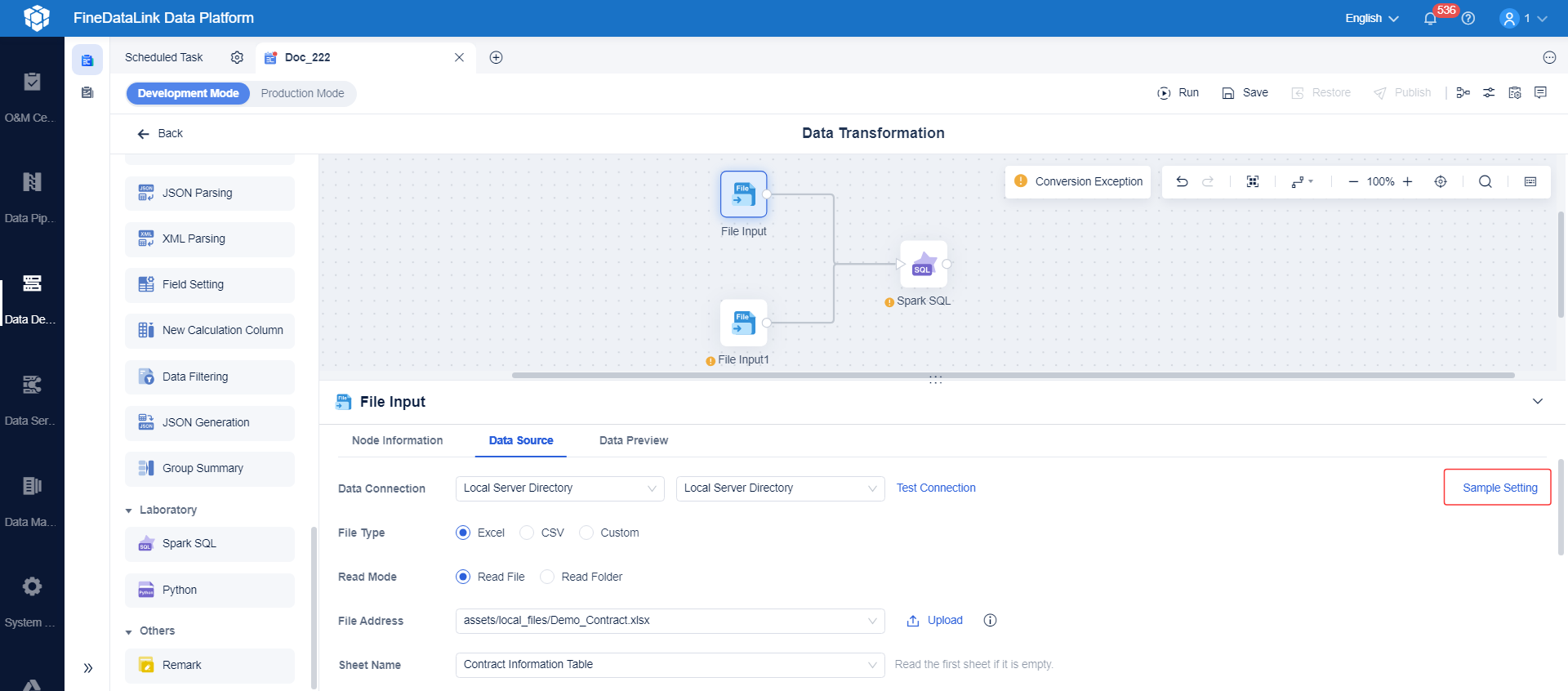Open the File Address dropdown
The width and height of the screenshot is (1568, 691).
coord(670,621)
